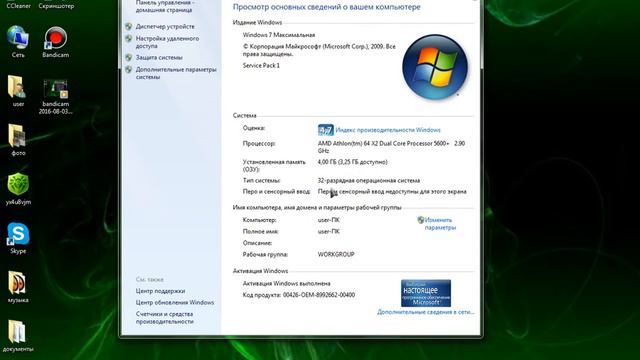Click the 4,7 performance score badge
This screenshot has height=360, width=640.
pyautogui.click(x=325, y=130)
